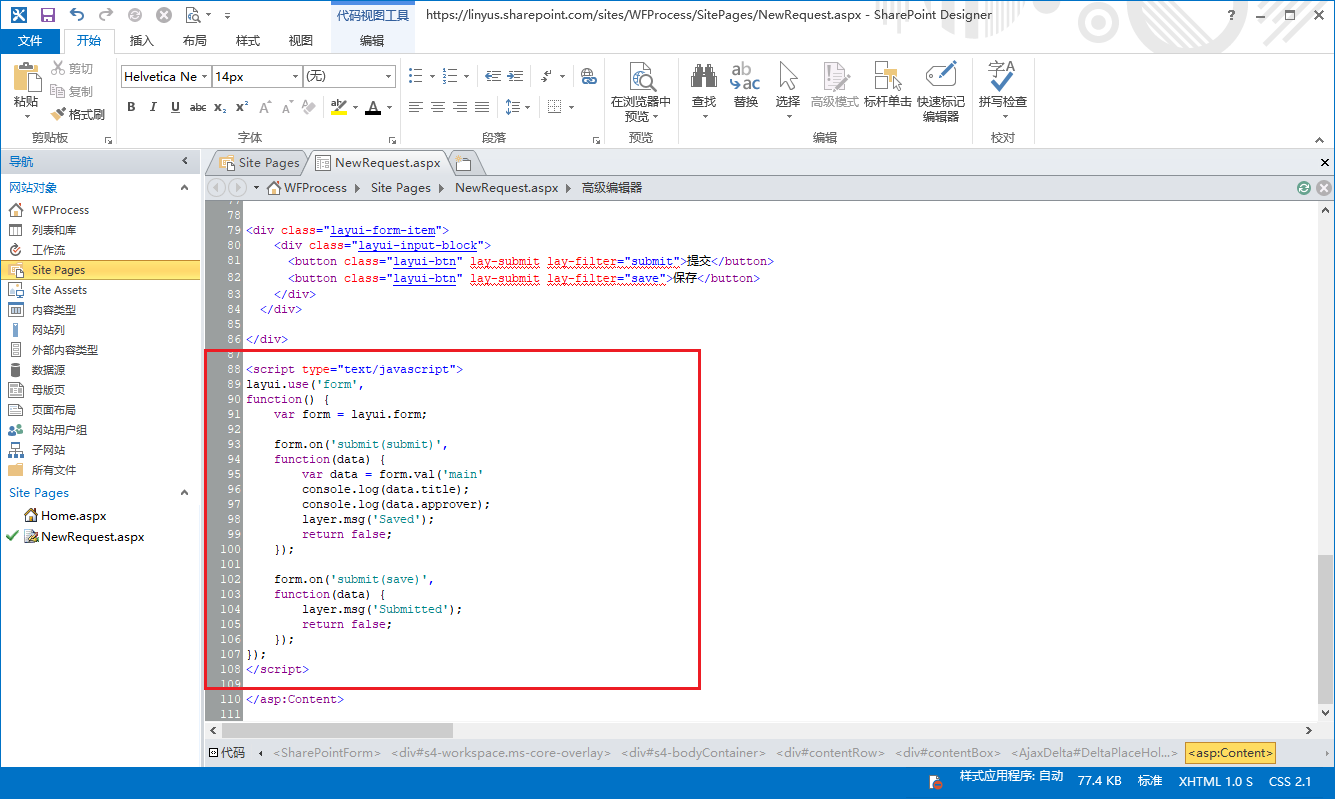Open the font color dropdown arrow
1335x799 pixels.
[389, 107]
